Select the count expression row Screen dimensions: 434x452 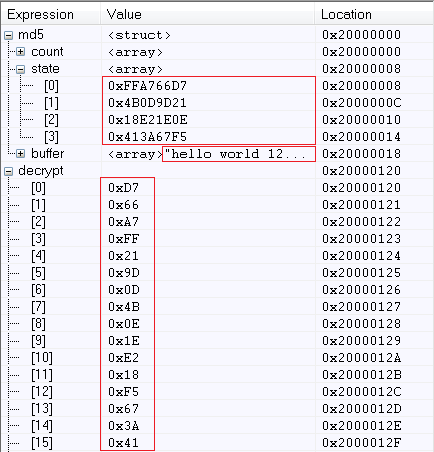click(47, 52)
